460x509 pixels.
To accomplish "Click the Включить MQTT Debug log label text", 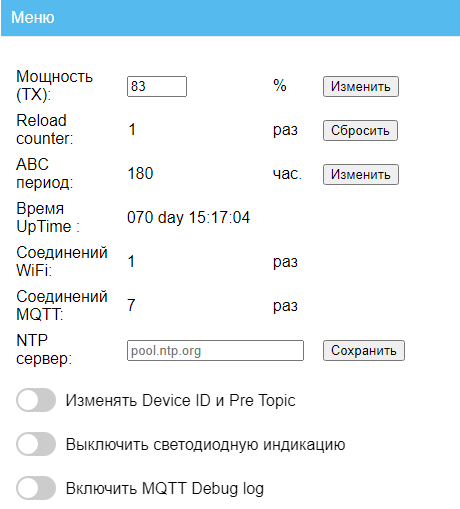I will (x=165, y=489).
